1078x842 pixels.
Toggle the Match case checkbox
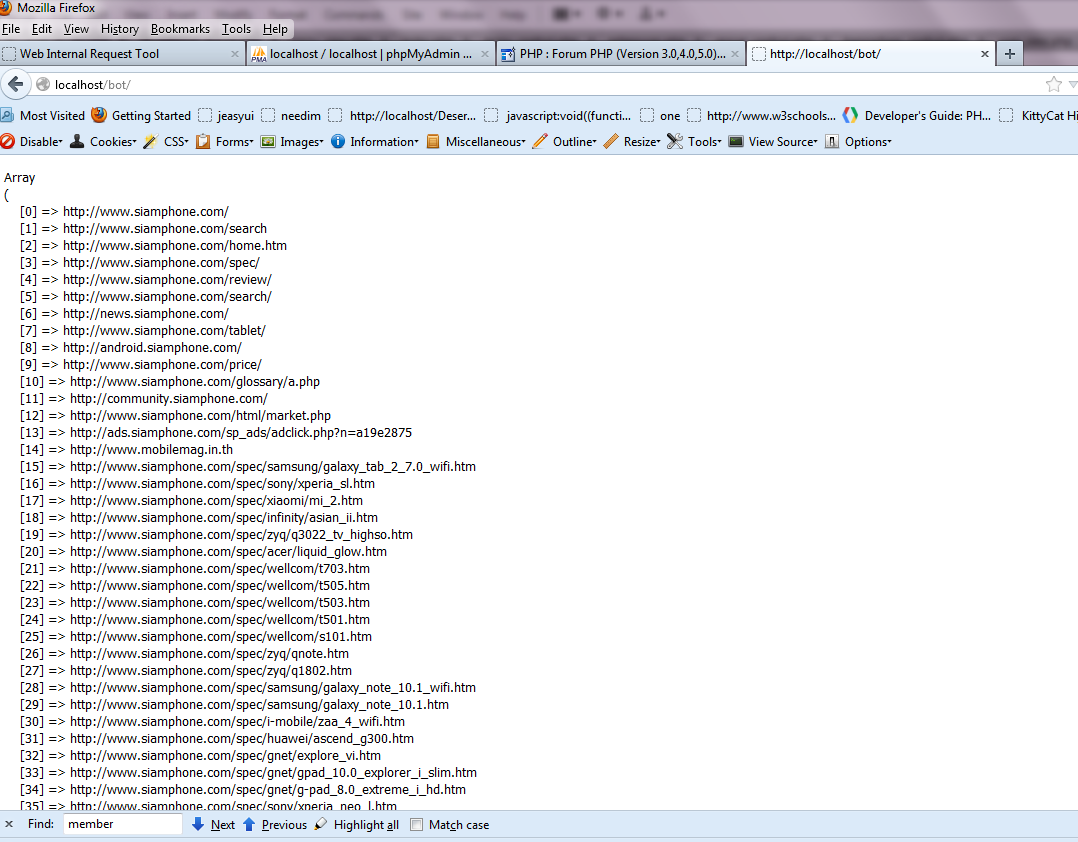click(417, 825)
